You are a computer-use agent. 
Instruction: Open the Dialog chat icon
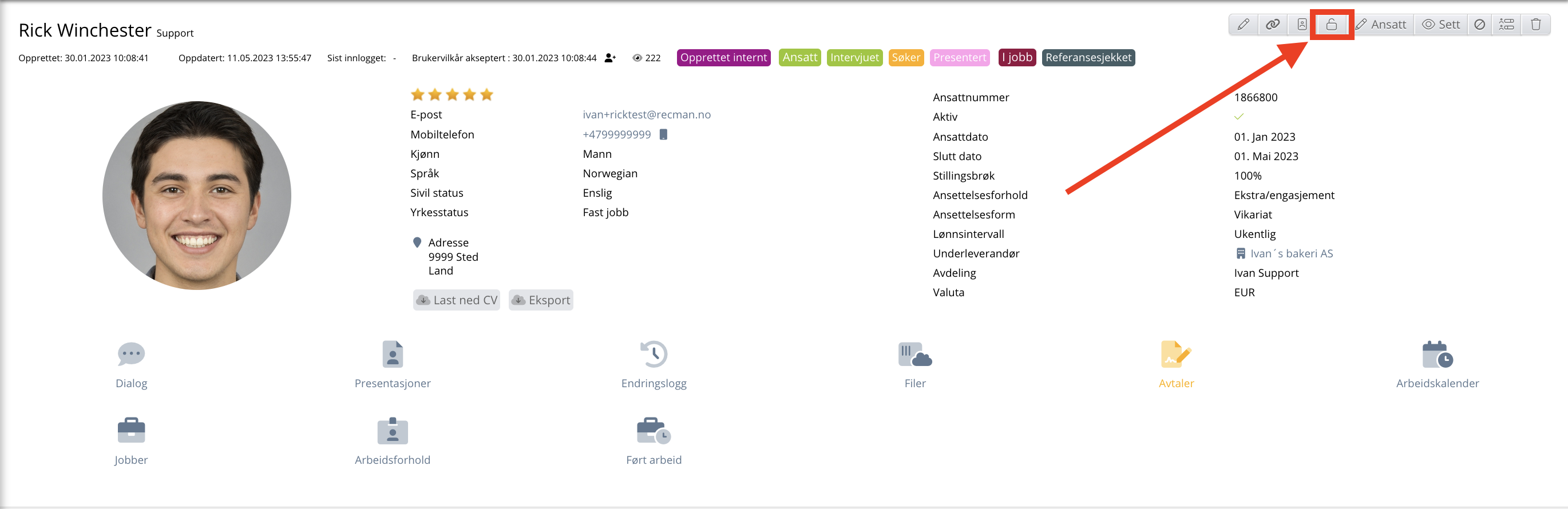click(x=131, y=355)
